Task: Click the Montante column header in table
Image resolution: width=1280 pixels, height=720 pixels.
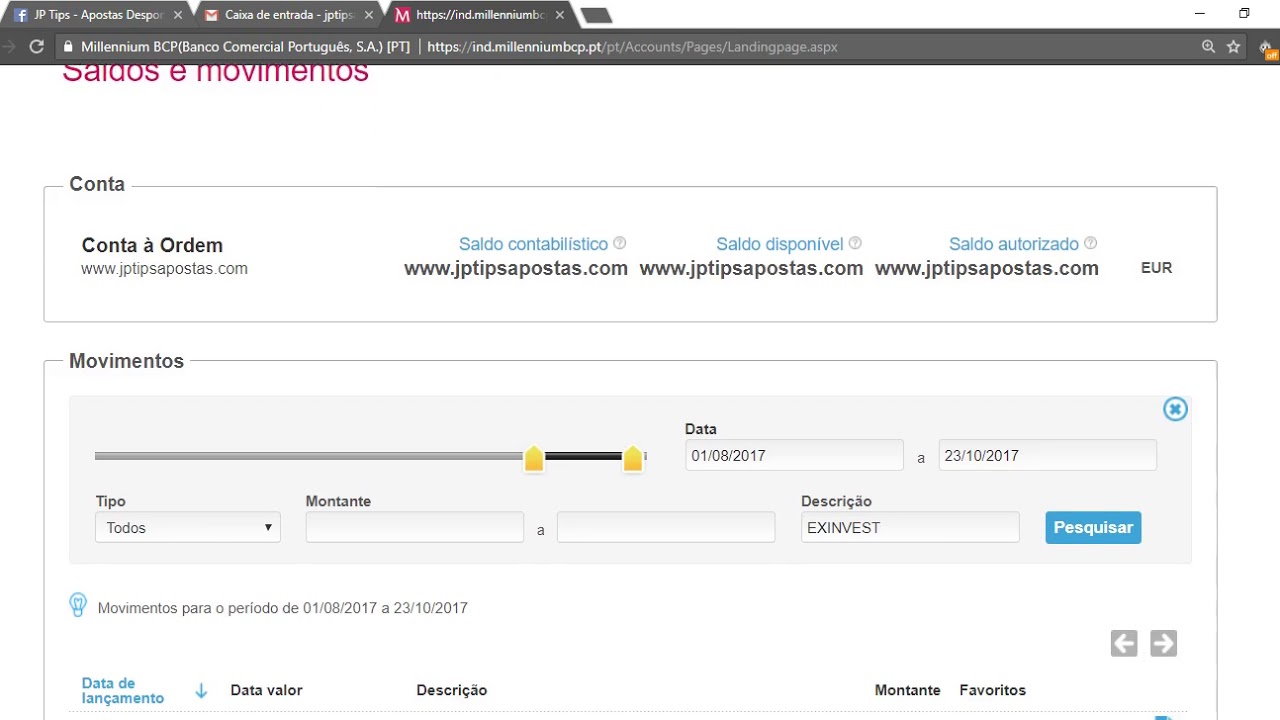Action: pos(907,690)
